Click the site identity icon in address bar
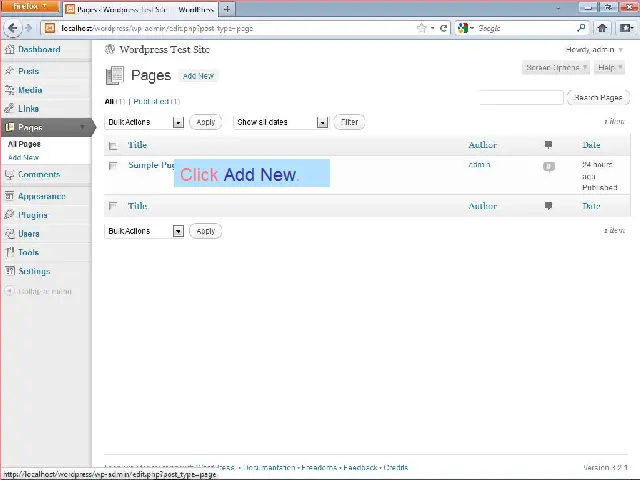Viewport: 640px width, 480px height. point(50,28)
